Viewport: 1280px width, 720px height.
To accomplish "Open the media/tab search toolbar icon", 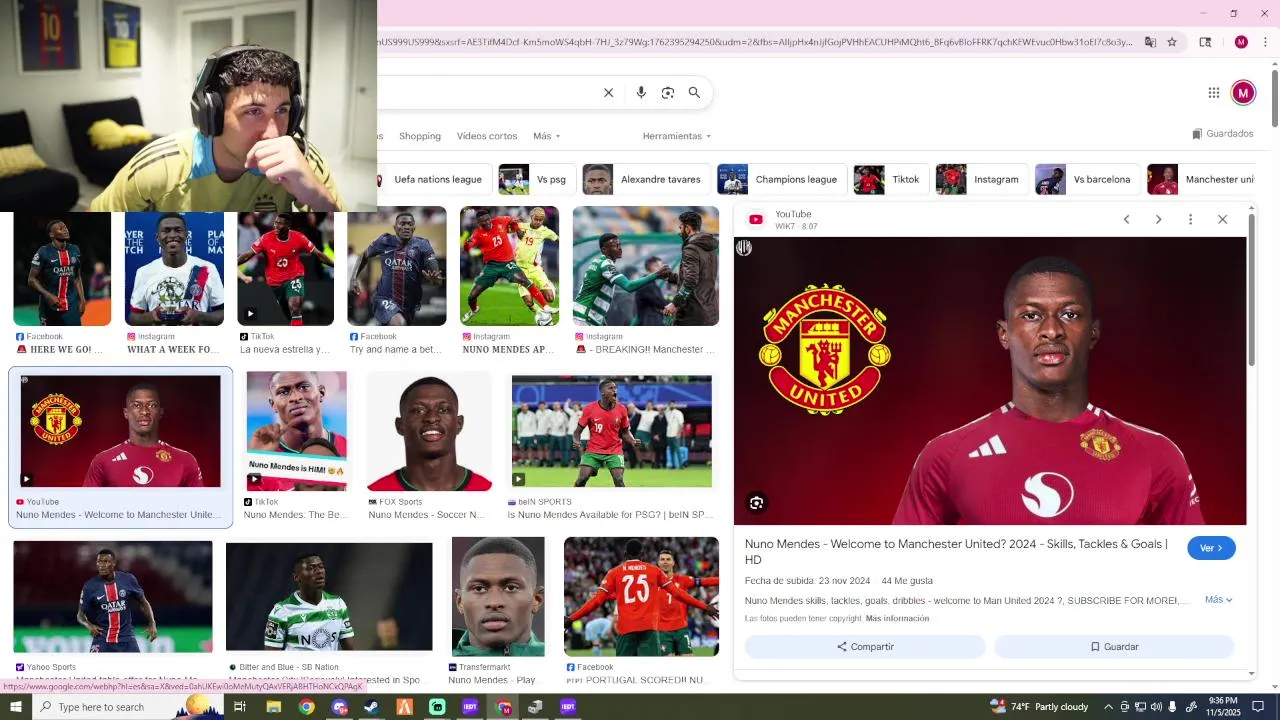I will tap(1205, 42).
